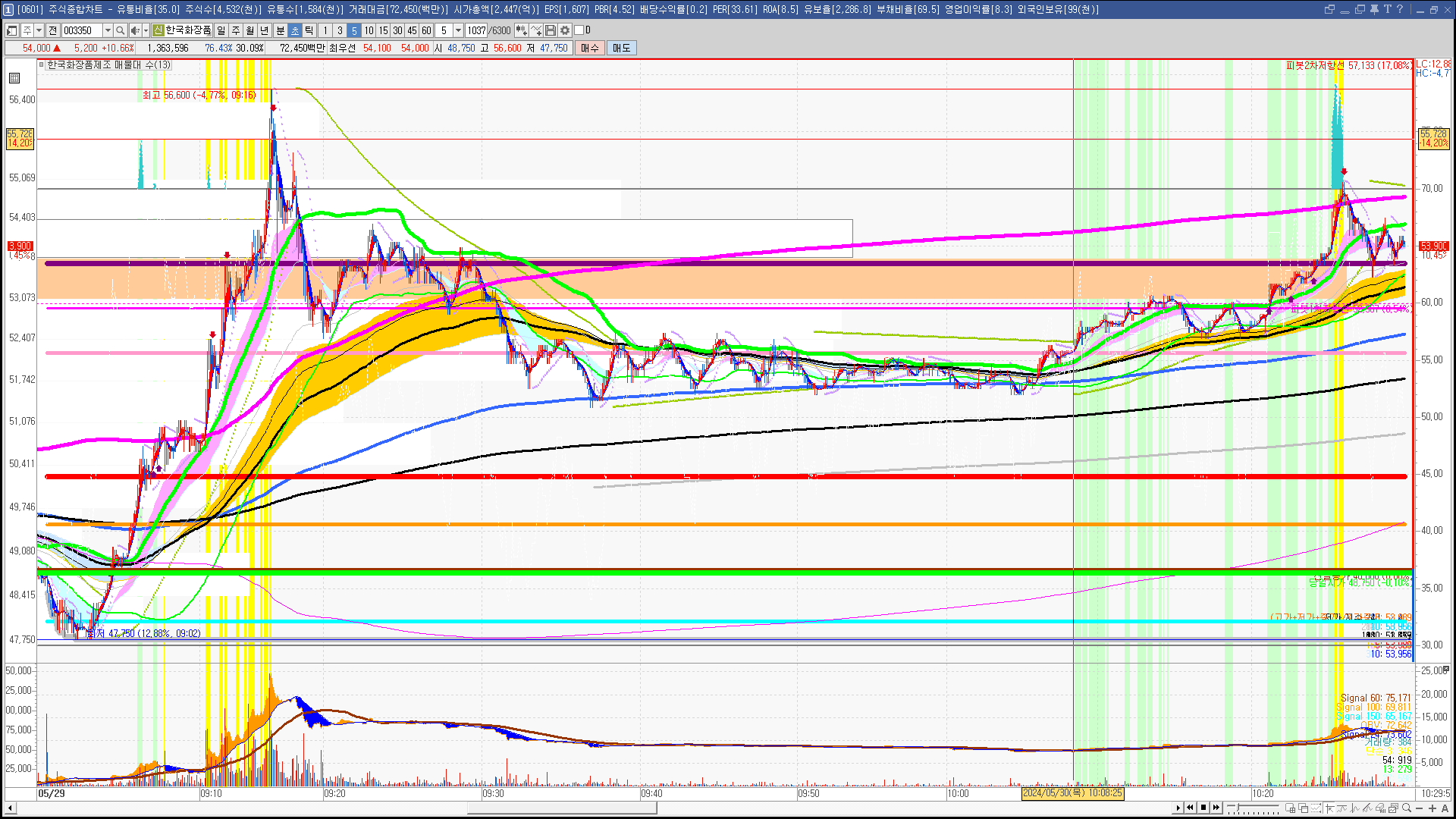The height and width of the screenshot is (819, 1456).
Task: Click the stock code search magnifier icon
Action: tap(120, 30)
